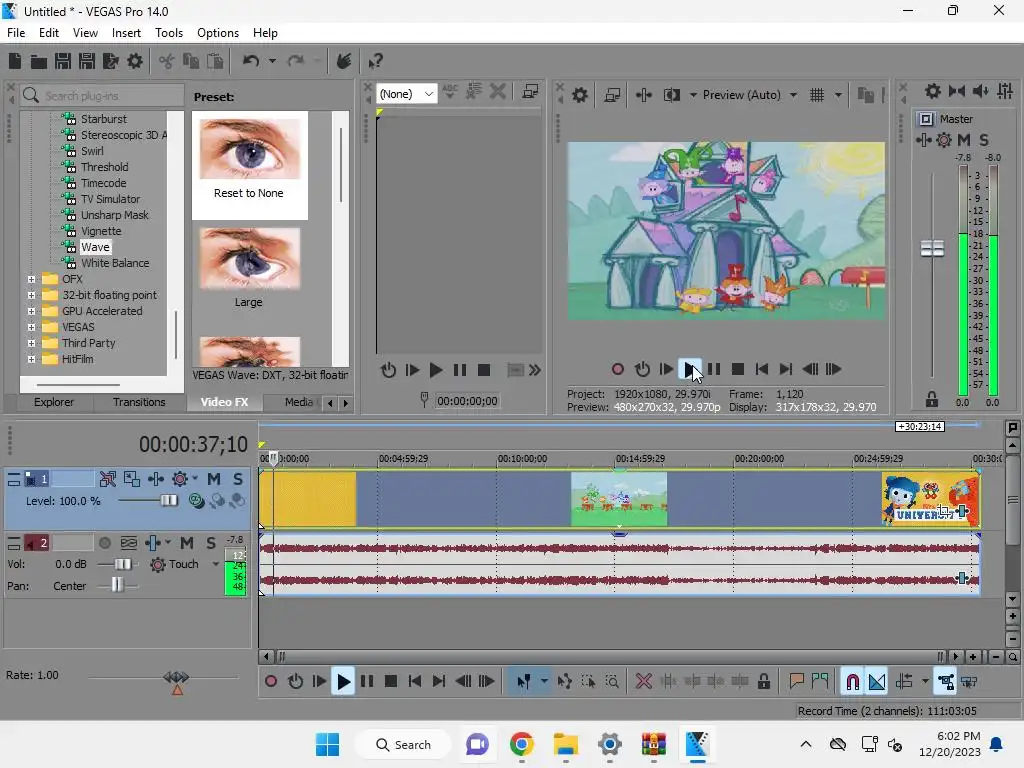1024x768 pixels.
Task: Stop playback in the Video Preview window
Action: (x=738, y=369)
